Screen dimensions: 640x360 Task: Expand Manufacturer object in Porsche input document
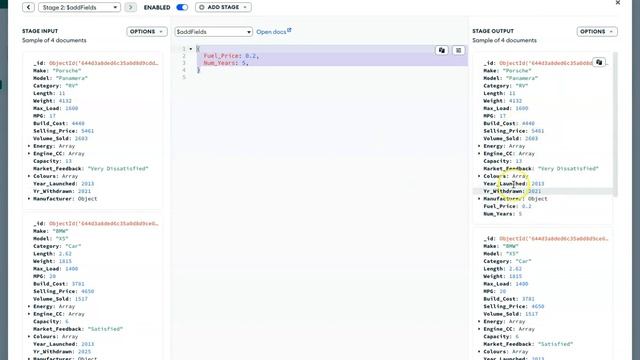click(x=29, y=199)
